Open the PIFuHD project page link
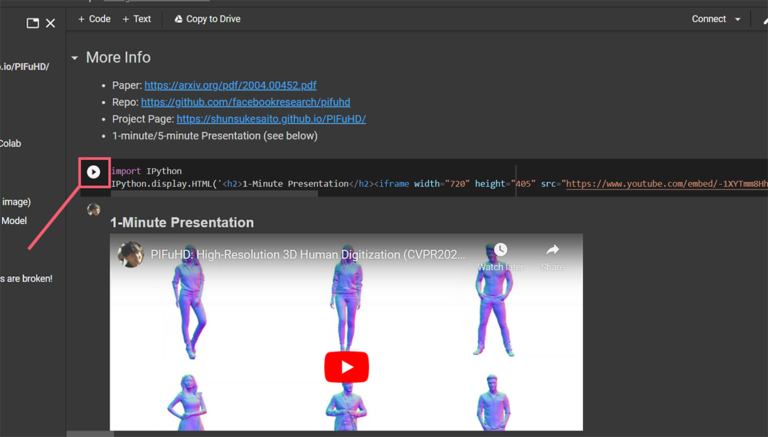This screenshot has width=768, height=437. click(x=271, y=119)
